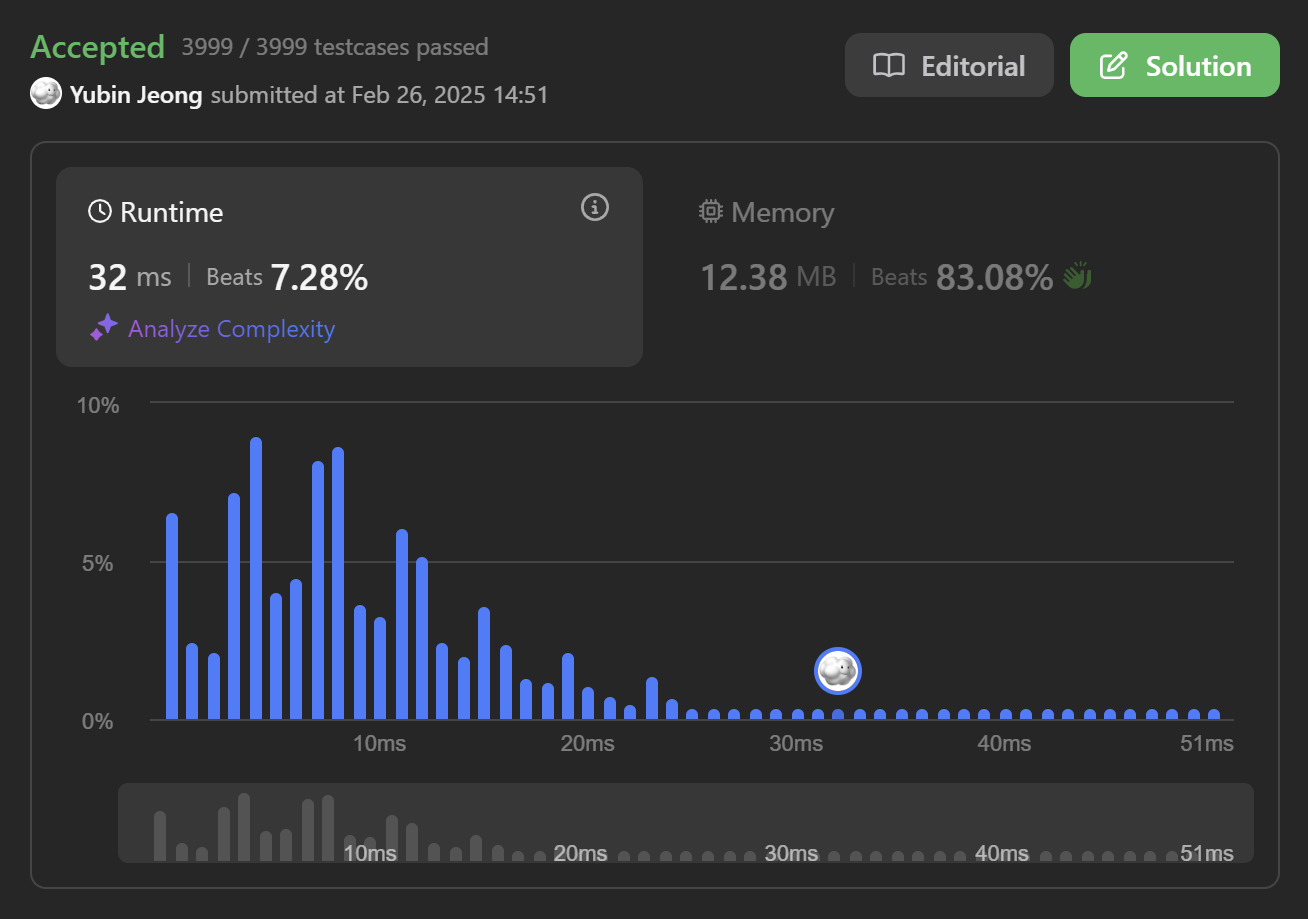Viewport: 1308px width, 919px height.
Task: Click the clapping hands icon beside 83.08%
Action: point(1077,276)
